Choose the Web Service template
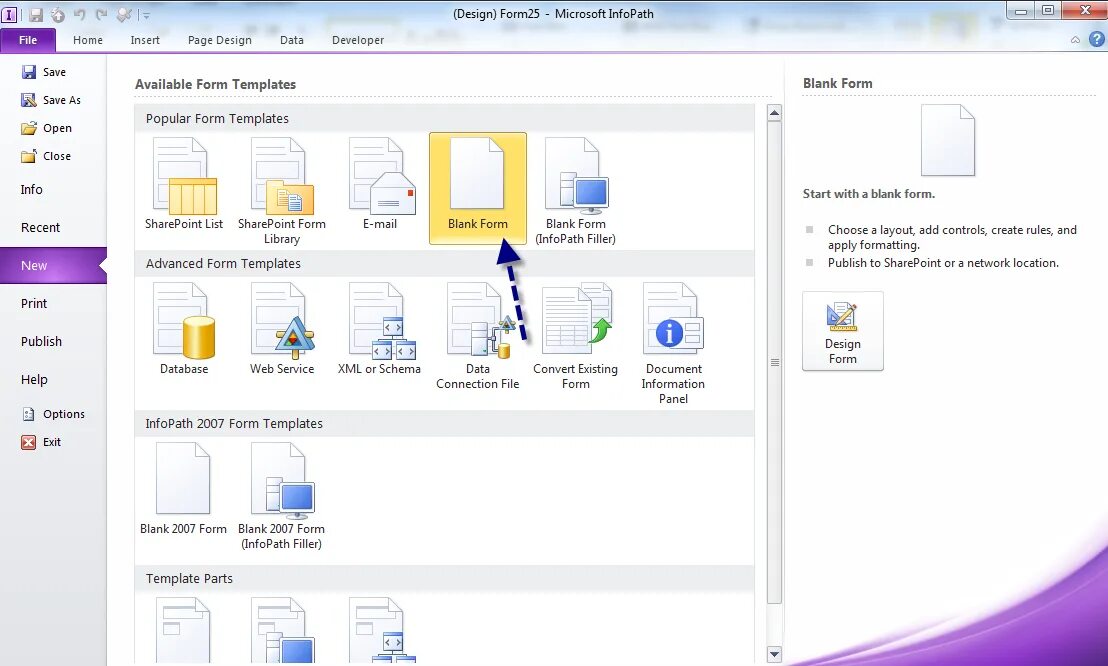Viewport: 1108px width, 666px height. (x=282, y=329)
